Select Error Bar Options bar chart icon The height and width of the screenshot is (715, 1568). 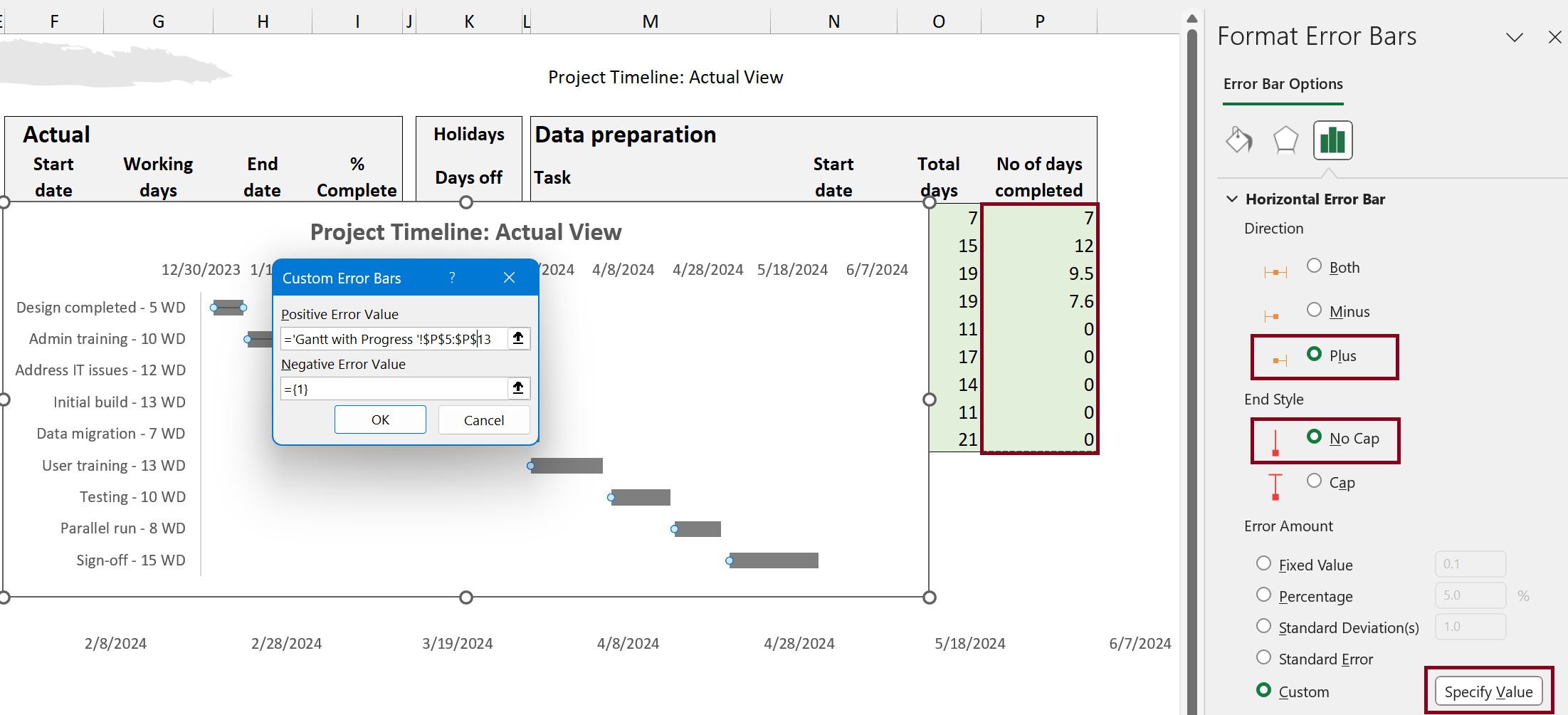(x=1332, y=140)
